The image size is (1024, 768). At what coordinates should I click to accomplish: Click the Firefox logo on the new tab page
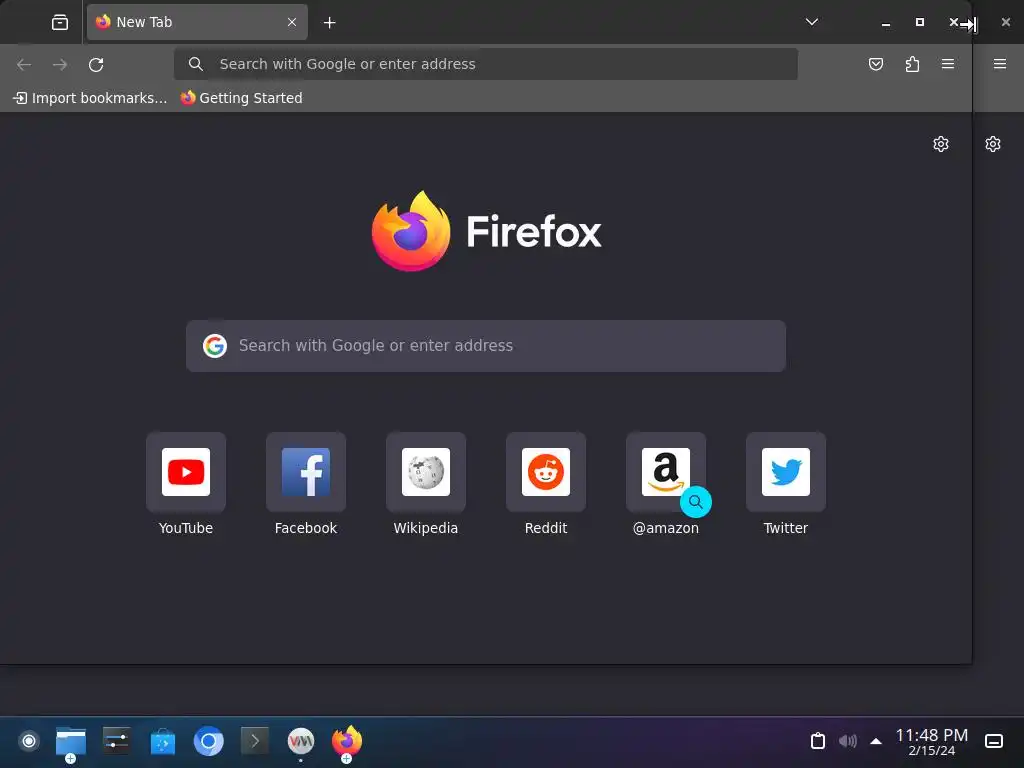coord(486,231)
